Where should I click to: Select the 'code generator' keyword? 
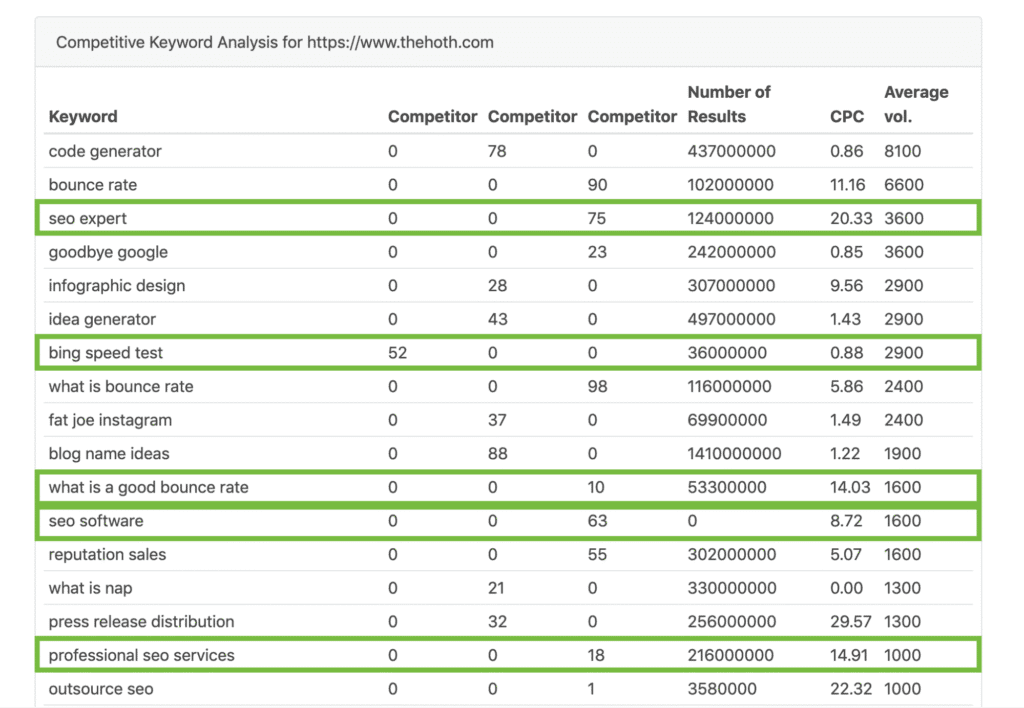click(105, 152)
